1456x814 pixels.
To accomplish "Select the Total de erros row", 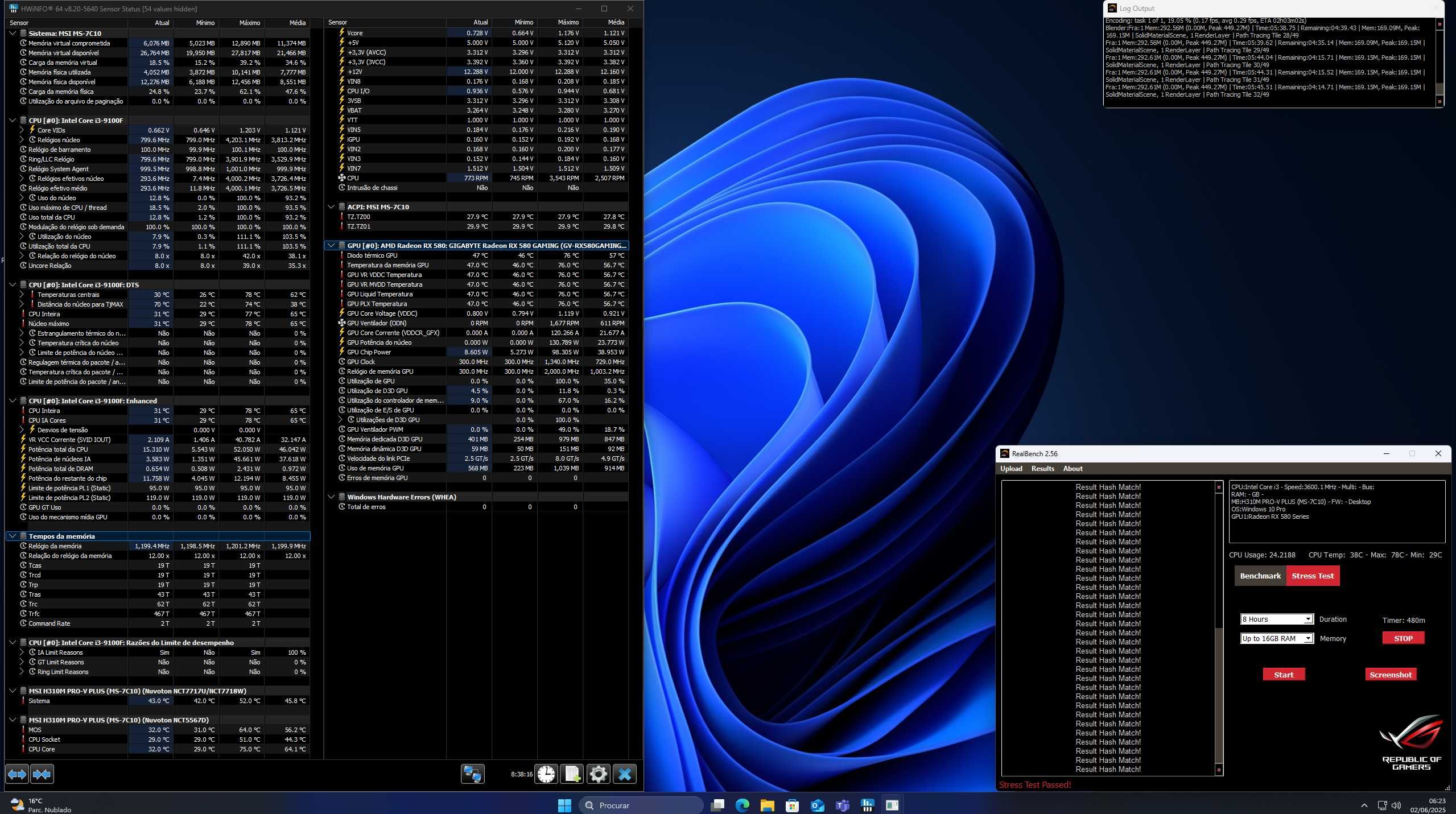I will coord(476,507).
